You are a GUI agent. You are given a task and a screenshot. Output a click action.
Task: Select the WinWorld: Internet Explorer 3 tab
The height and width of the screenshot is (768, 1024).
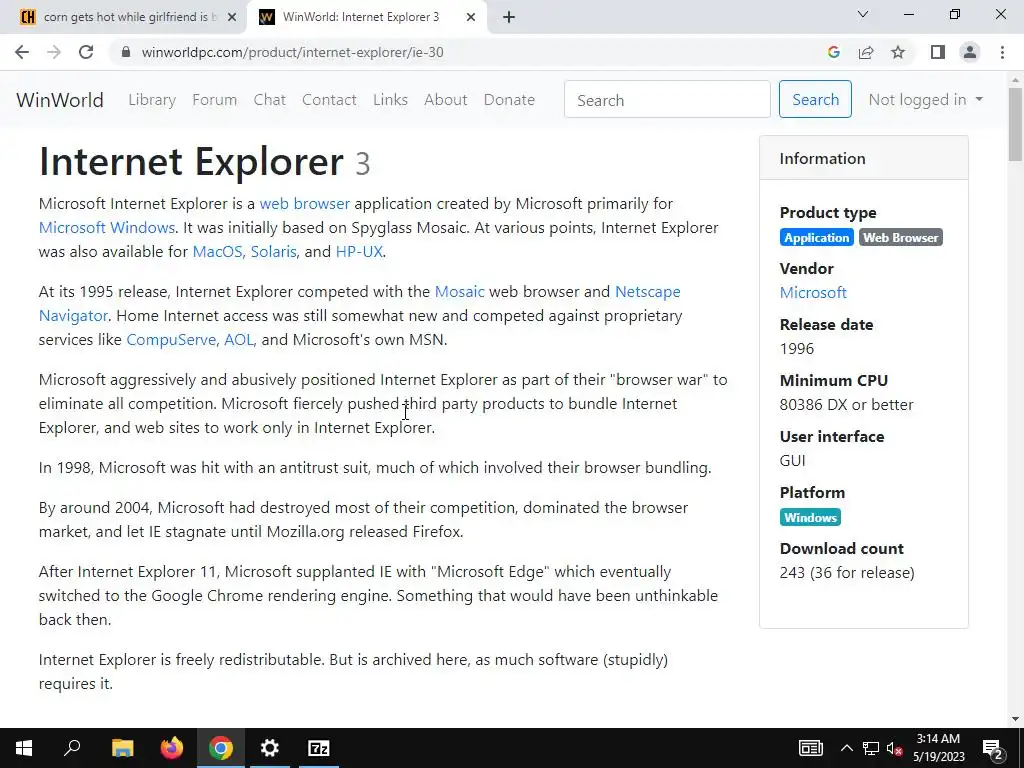tap(366, 17)
